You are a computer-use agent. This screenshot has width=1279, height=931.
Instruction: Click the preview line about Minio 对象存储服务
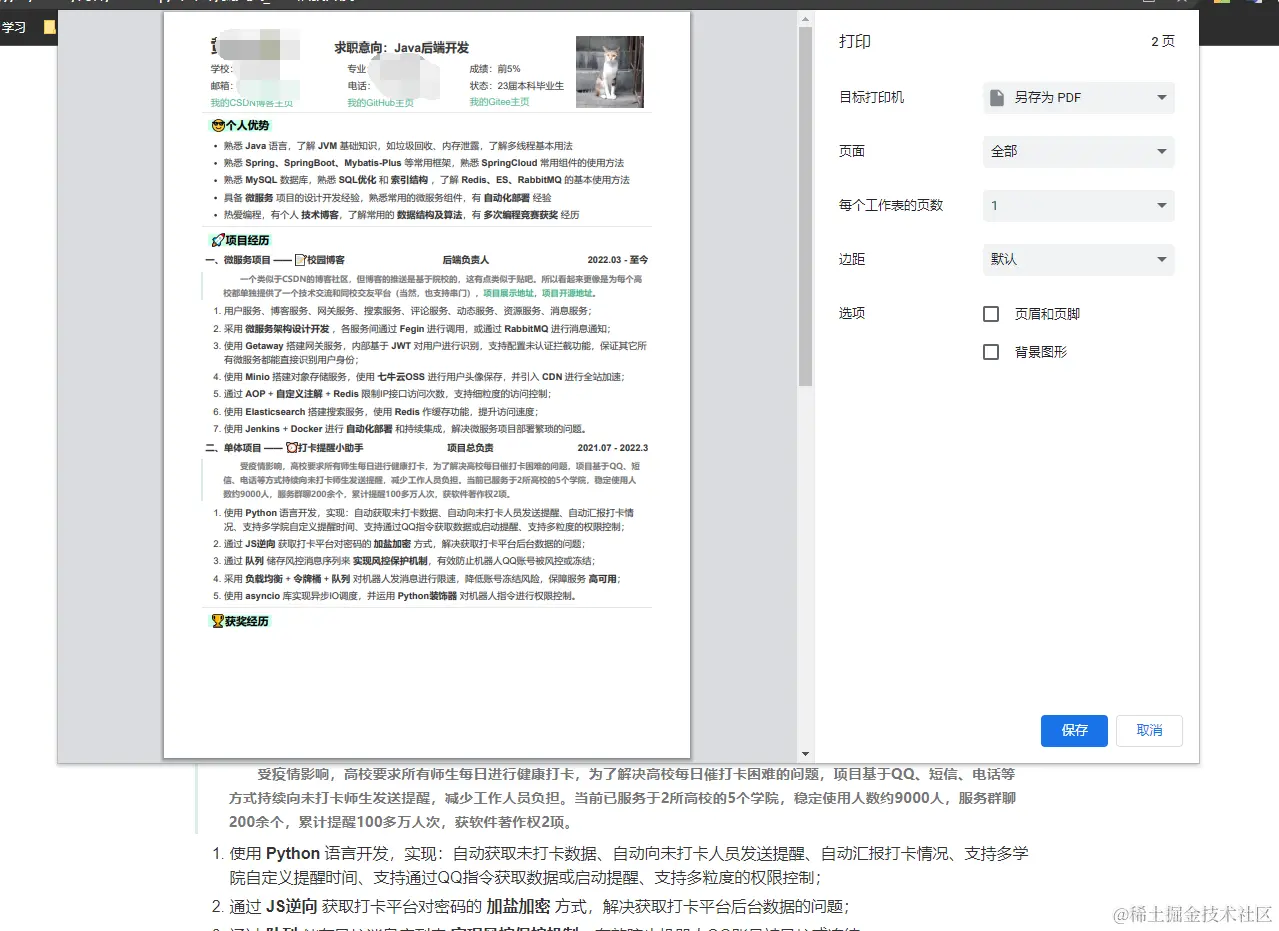point(423,377)
